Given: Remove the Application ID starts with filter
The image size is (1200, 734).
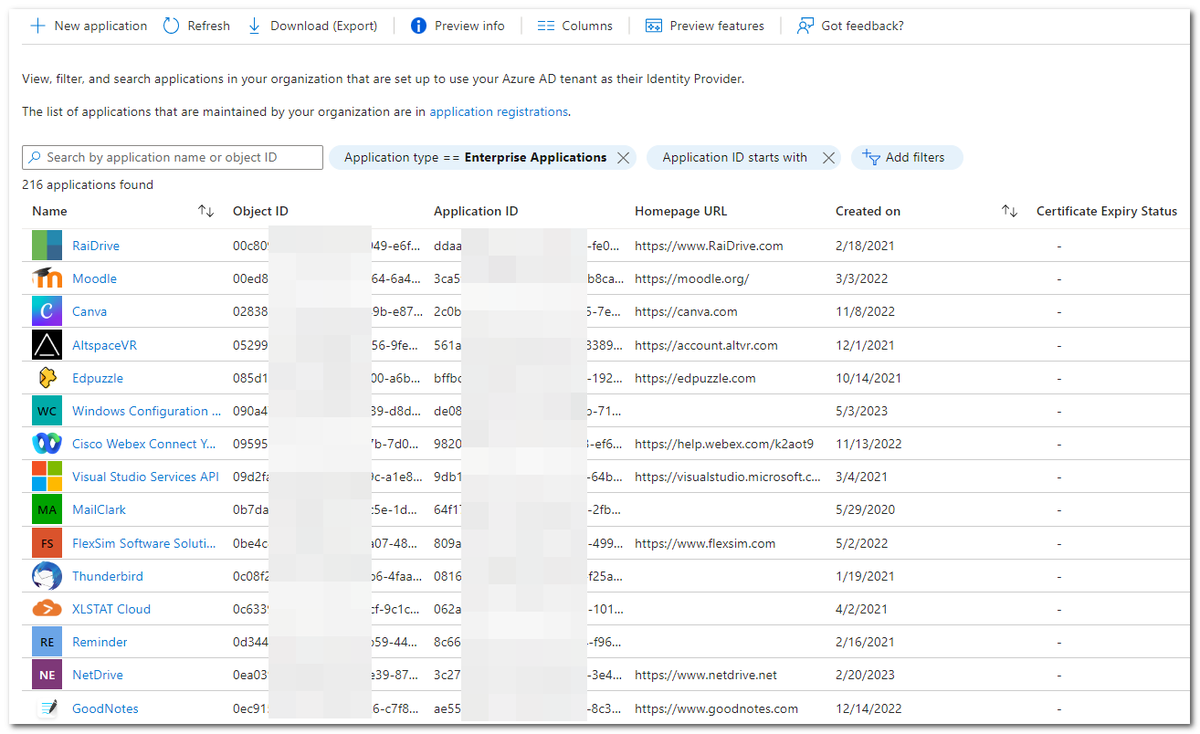Looking at the screenshot, I should point(828,158).
